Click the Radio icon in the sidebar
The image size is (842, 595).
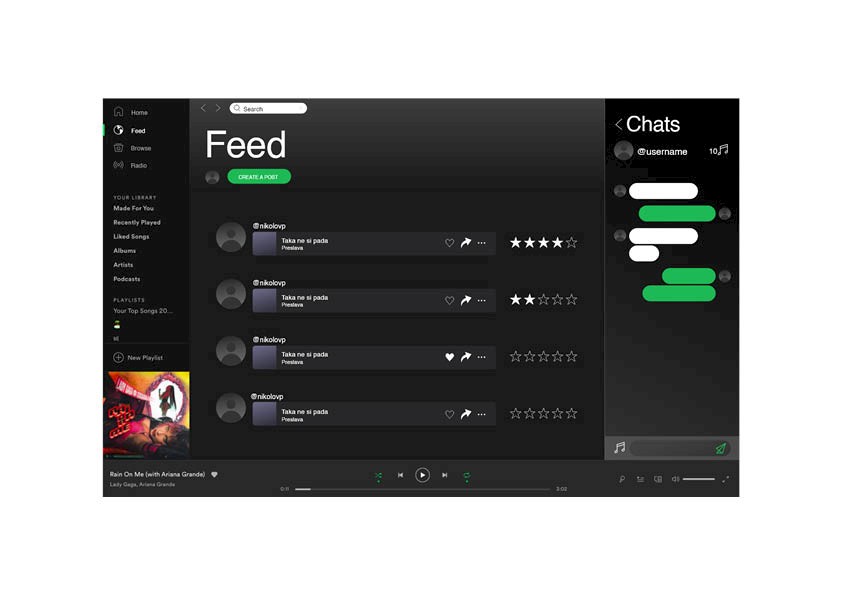pyautogui.click(x=119, y=165)
